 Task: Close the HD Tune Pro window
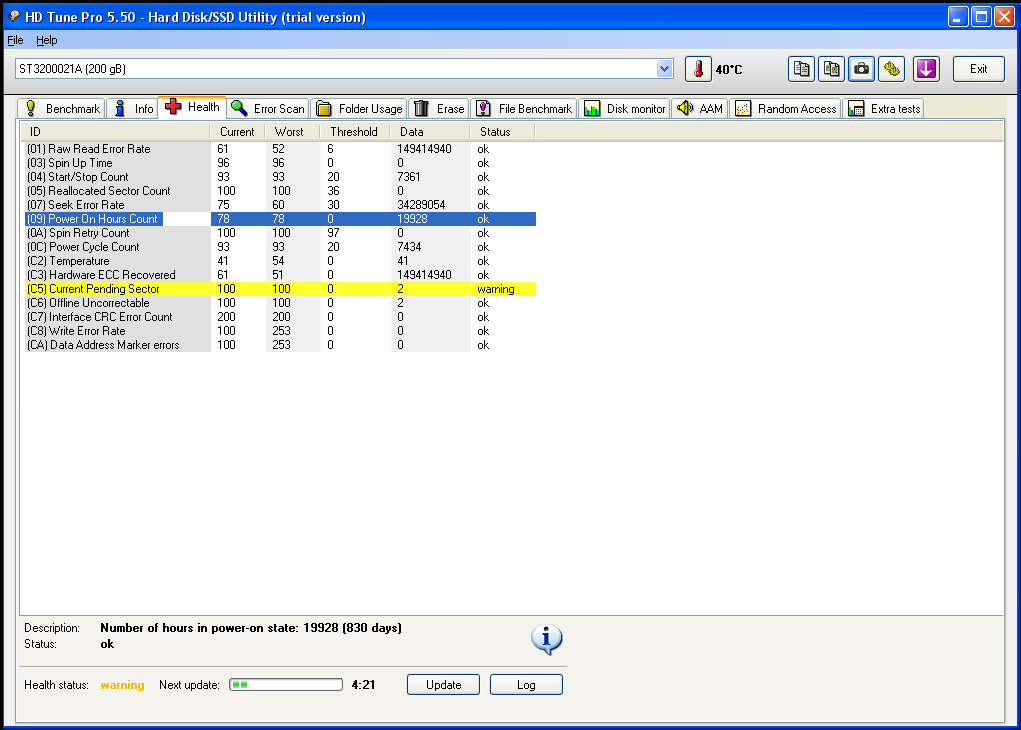click(x=1004, y=17)
